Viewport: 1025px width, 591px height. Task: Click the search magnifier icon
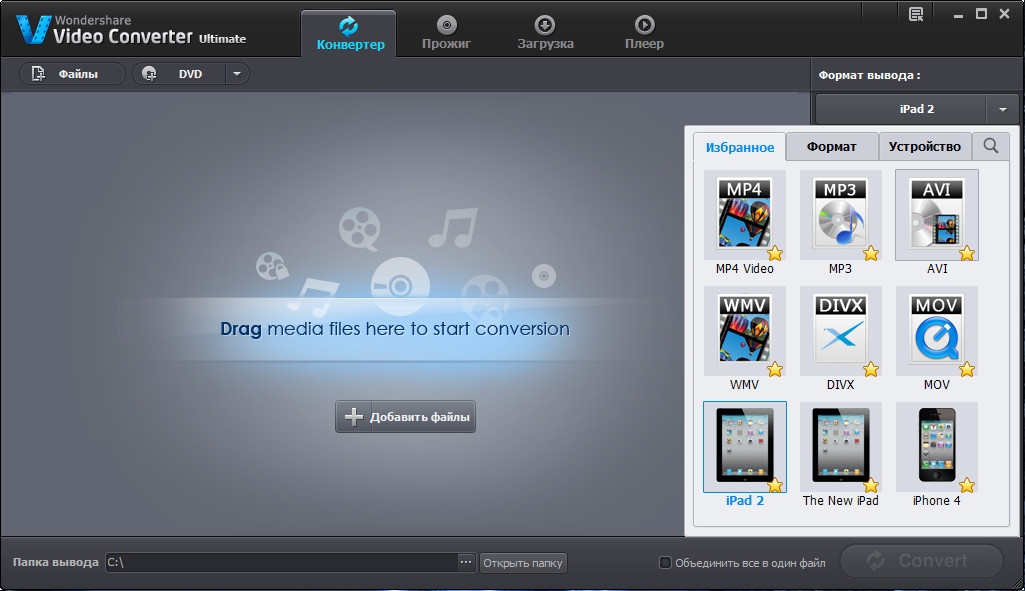click(990, 146)
